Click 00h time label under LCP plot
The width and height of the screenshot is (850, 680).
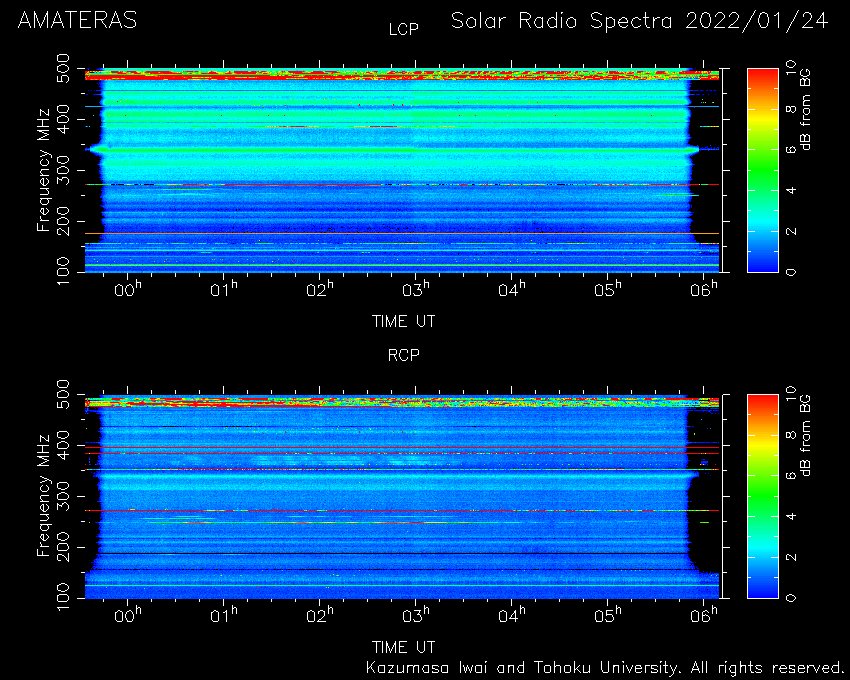(128, 289)
